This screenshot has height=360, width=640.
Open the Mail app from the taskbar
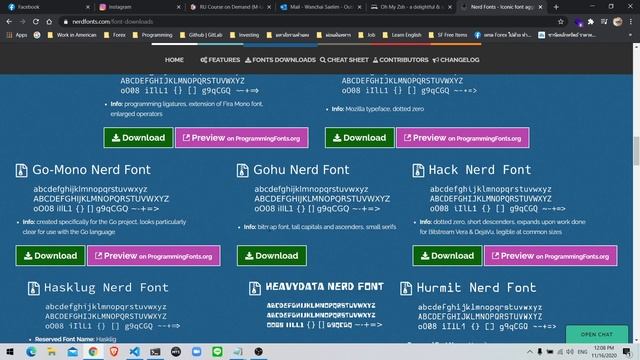(73, 351)
